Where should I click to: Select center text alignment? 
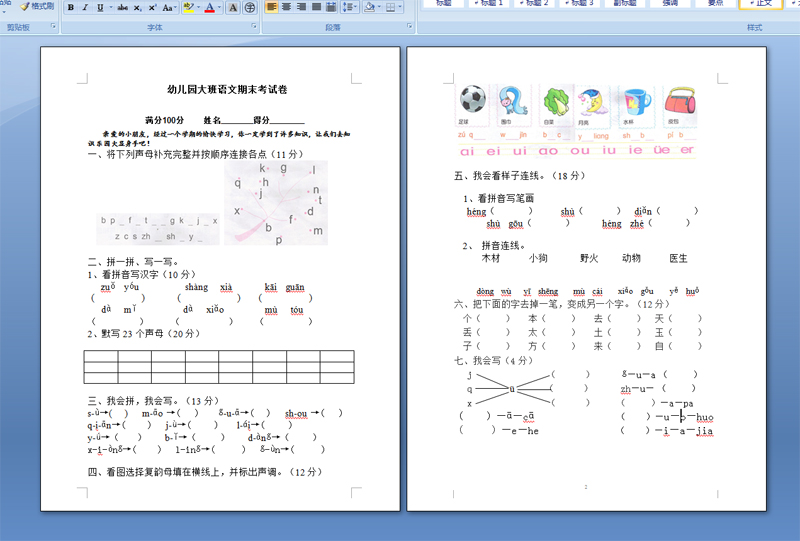click(287, 7)
